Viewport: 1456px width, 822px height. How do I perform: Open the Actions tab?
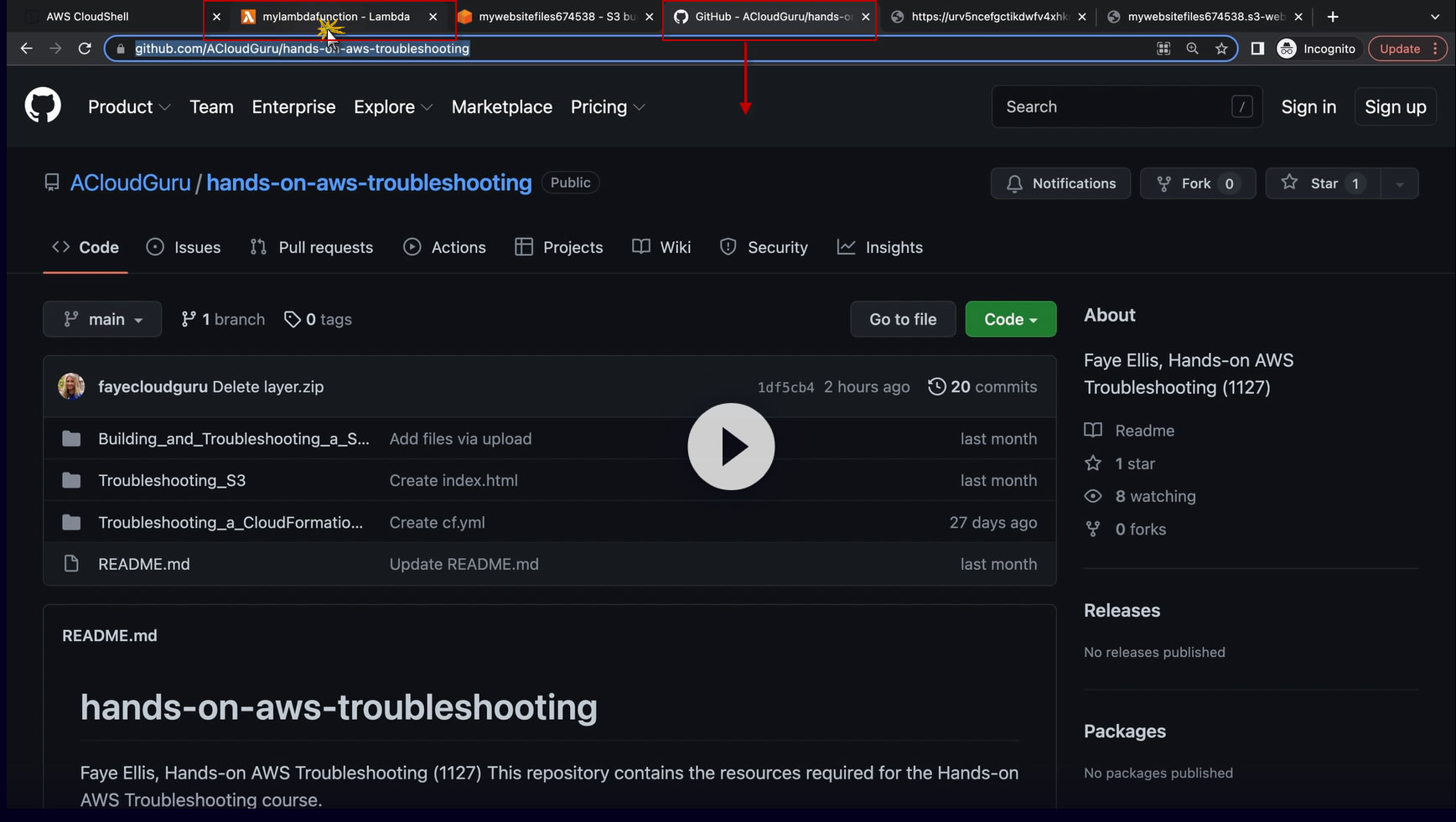445,247
